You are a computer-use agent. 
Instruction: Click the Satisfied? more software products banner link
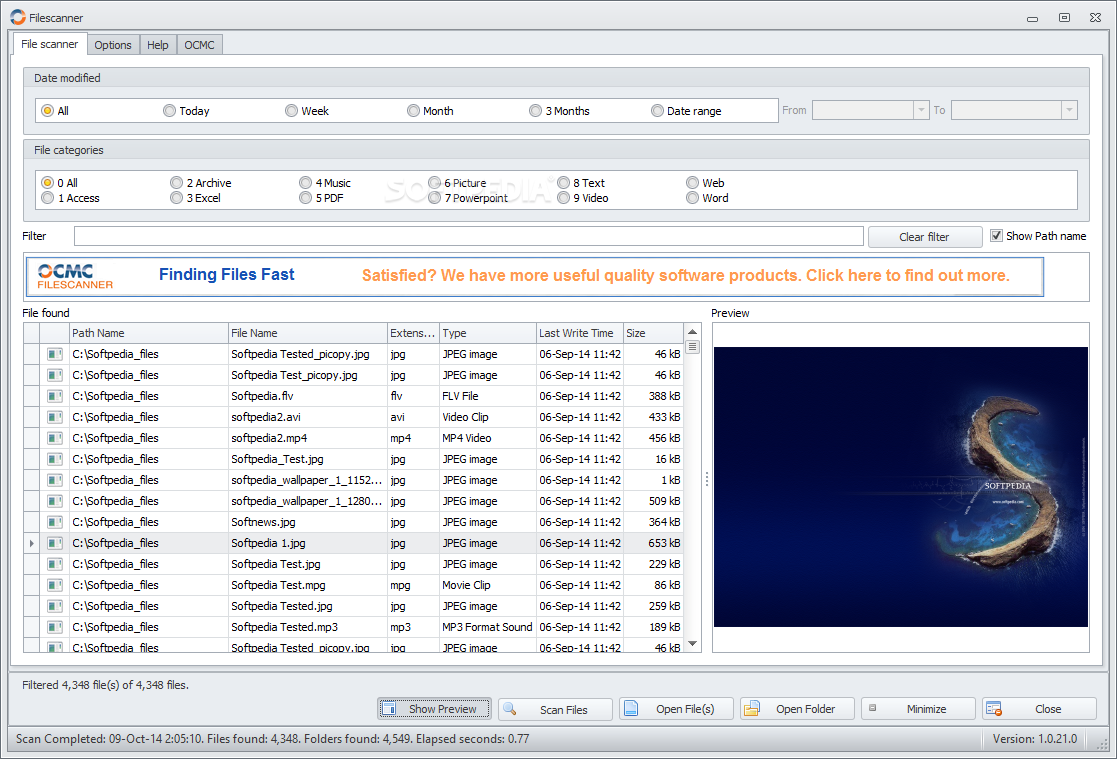[x=685, y=276]
